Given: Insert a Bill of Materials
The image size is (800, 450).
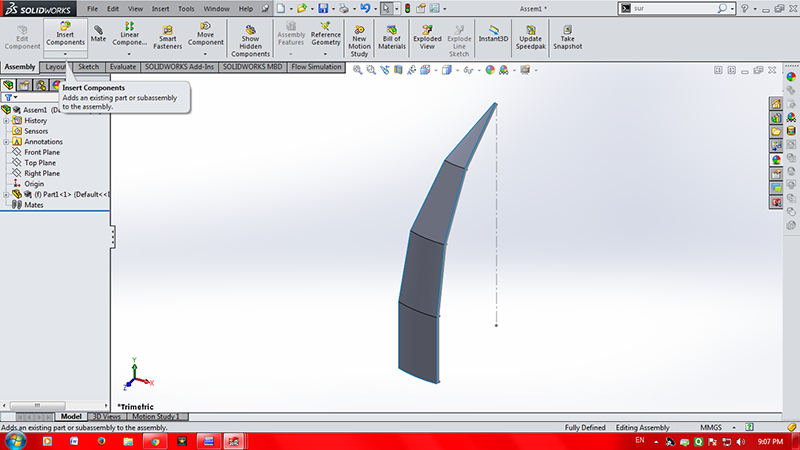Looking at the screenshot, I should click(x=392, y=38).
